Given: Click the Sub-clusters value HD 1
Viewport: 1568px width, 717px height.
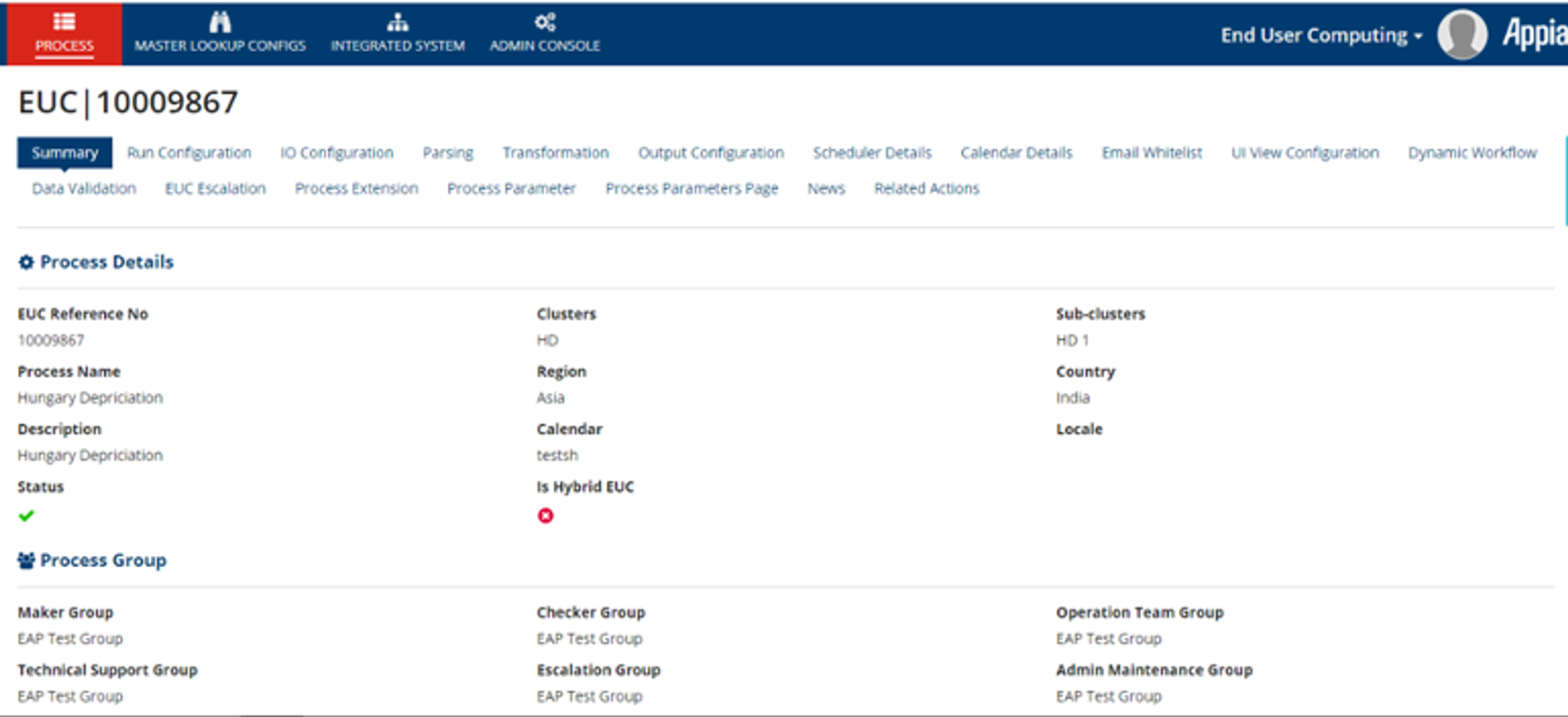Looking at the screenshot, I should [1072, 340].
